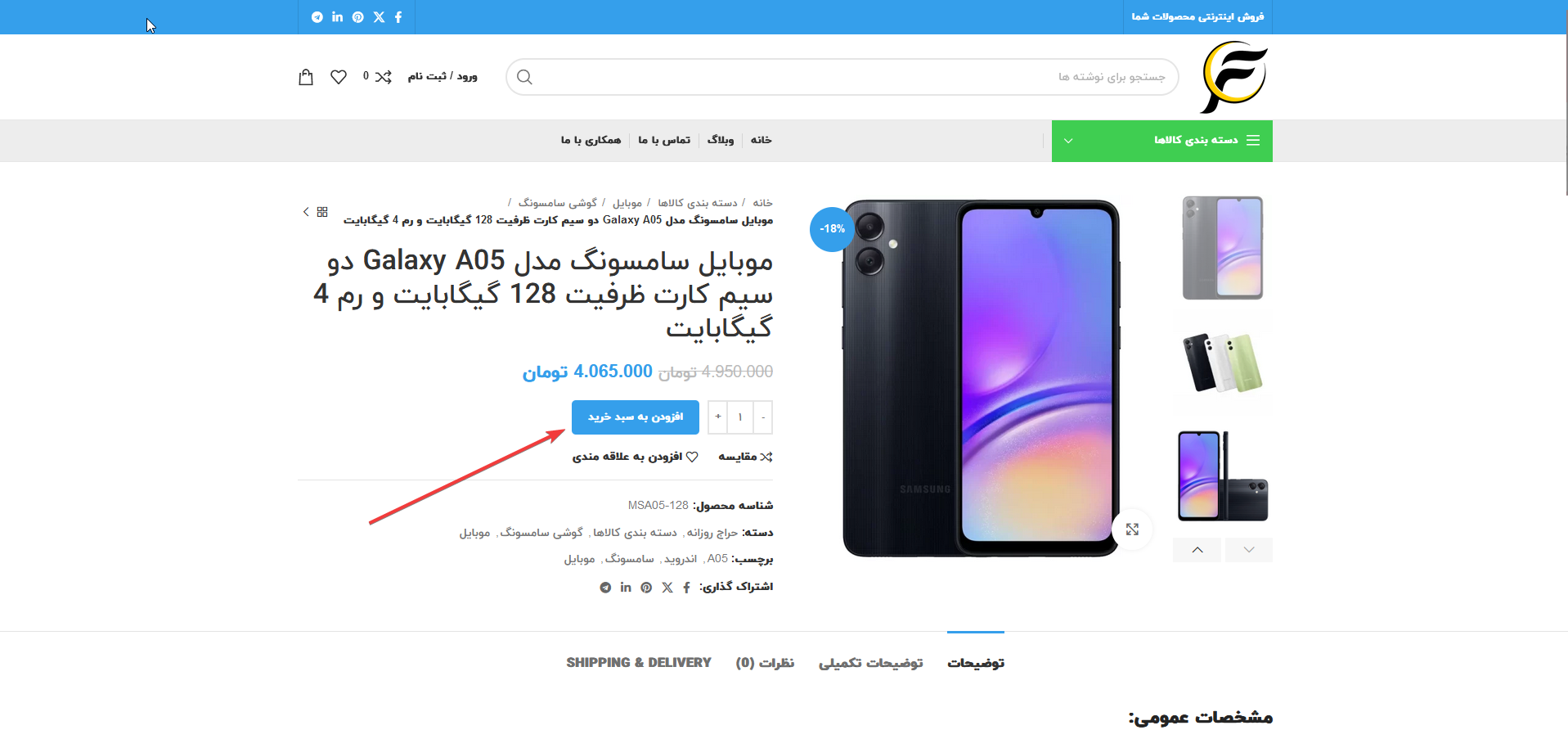The image size is (1568, 748).
Task: Switch to SHIPPING & DELIVERY tab
Action: click(639, 663)
